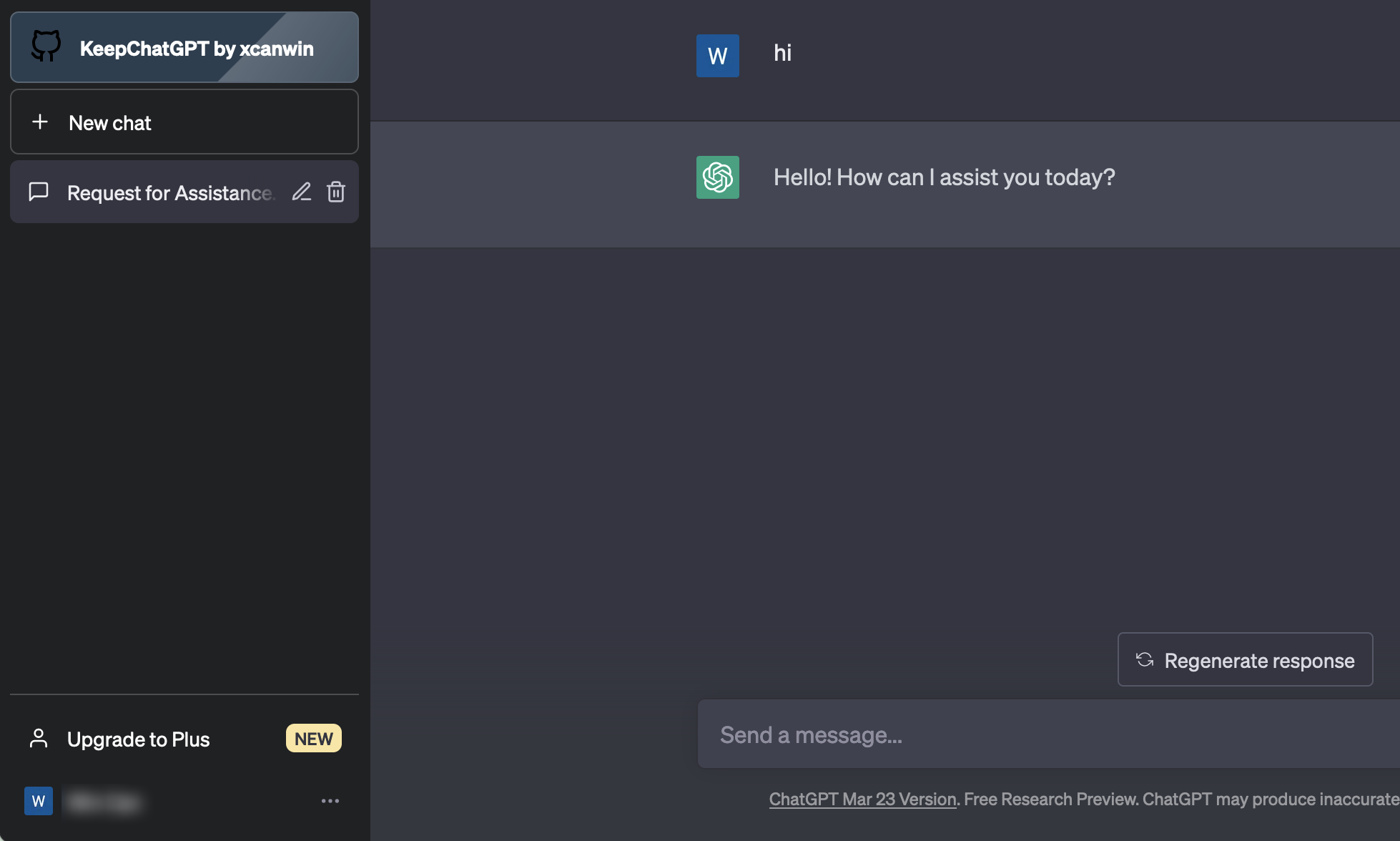The width and height of the screenshot is (1400, 841).
Task: Click the yellow NEW badge
Action: (313, 739)
